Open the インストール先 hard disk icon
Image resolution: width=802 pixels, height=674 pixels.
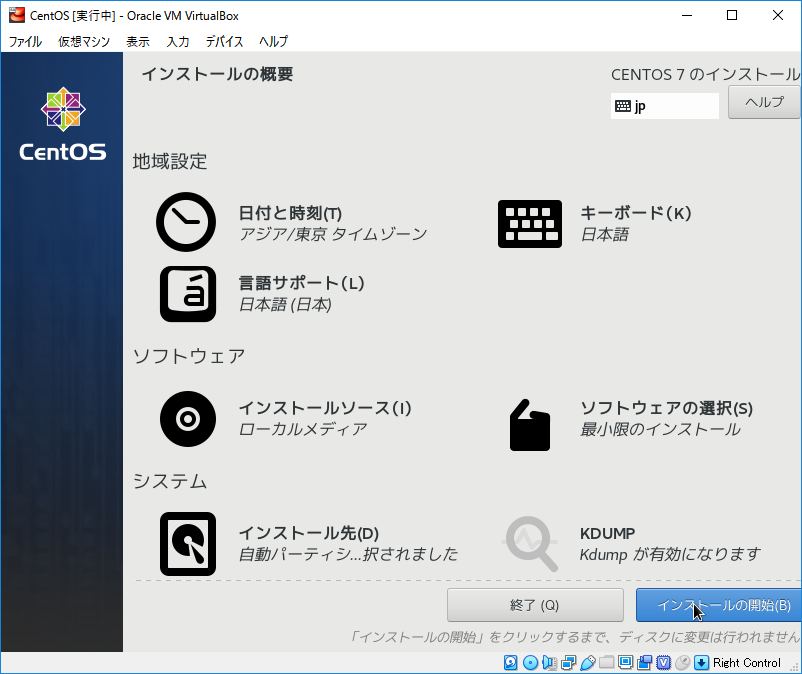click(188, 544)
